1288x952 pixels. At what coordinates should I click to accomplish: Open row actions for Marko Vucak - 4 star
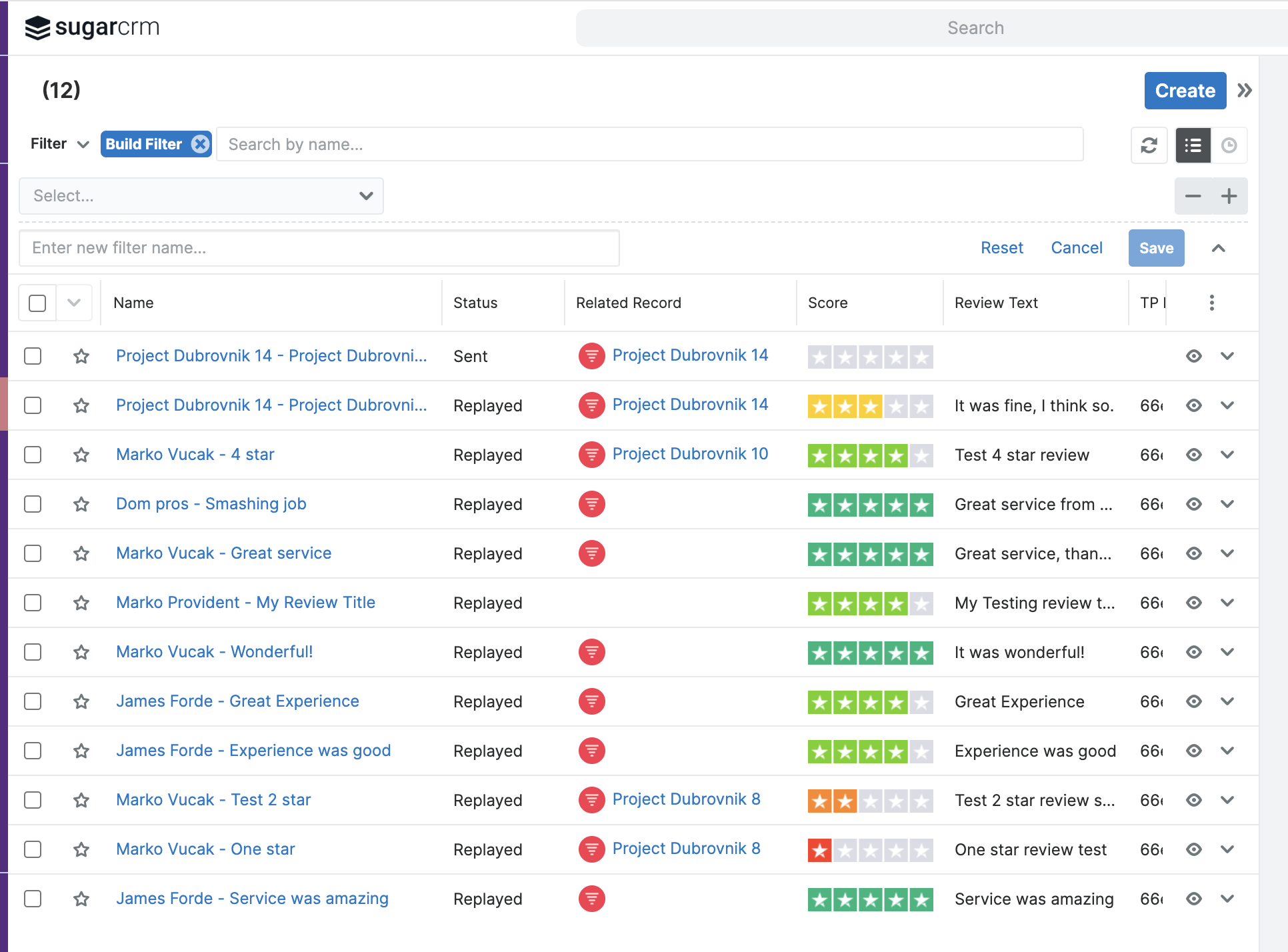[x=1227, y=455]
